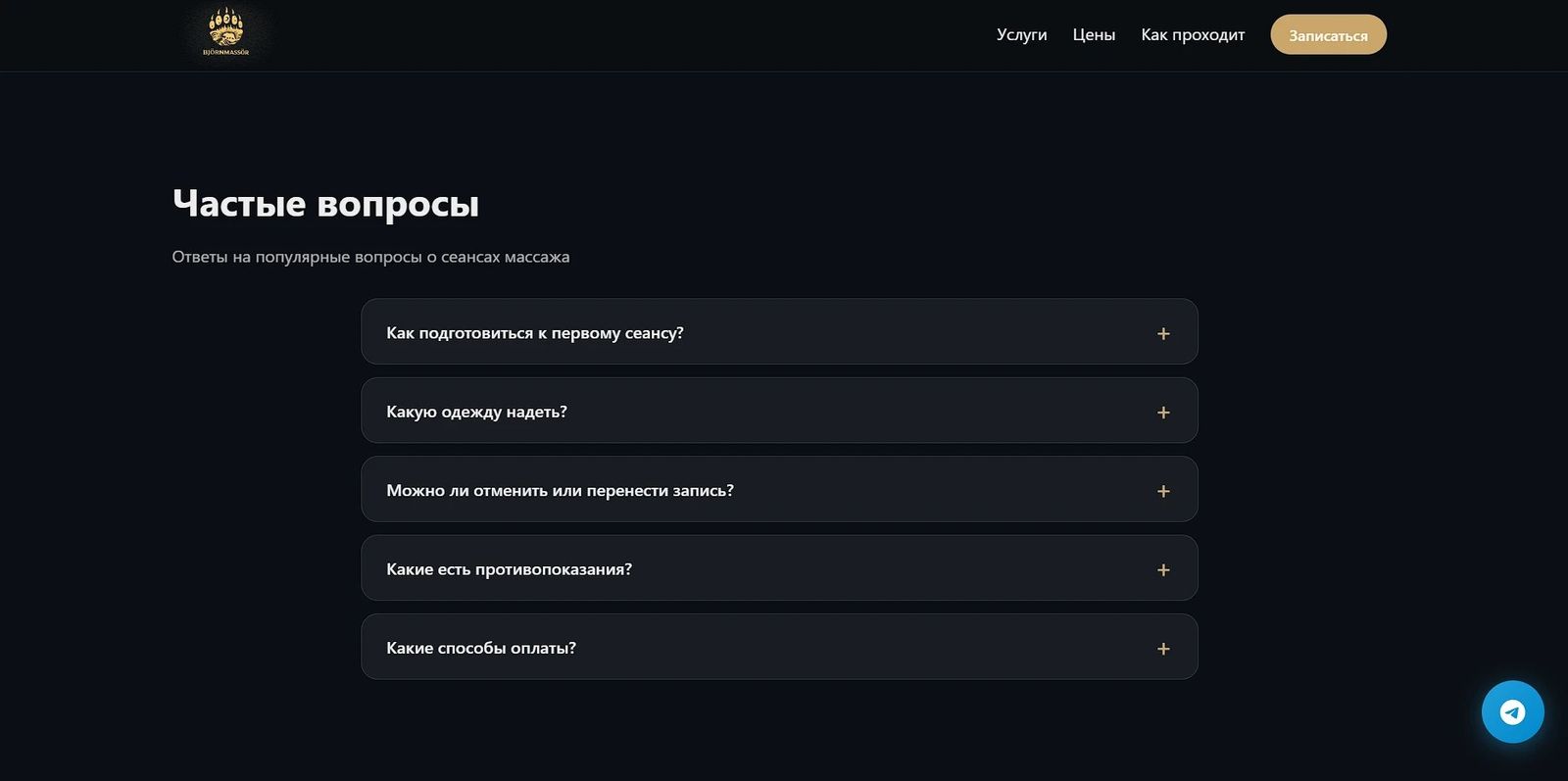Viewport: 1568px width, 781px height.
Task: Expand "Какие способы оплаты?" question
Action: tap(779, 647)
